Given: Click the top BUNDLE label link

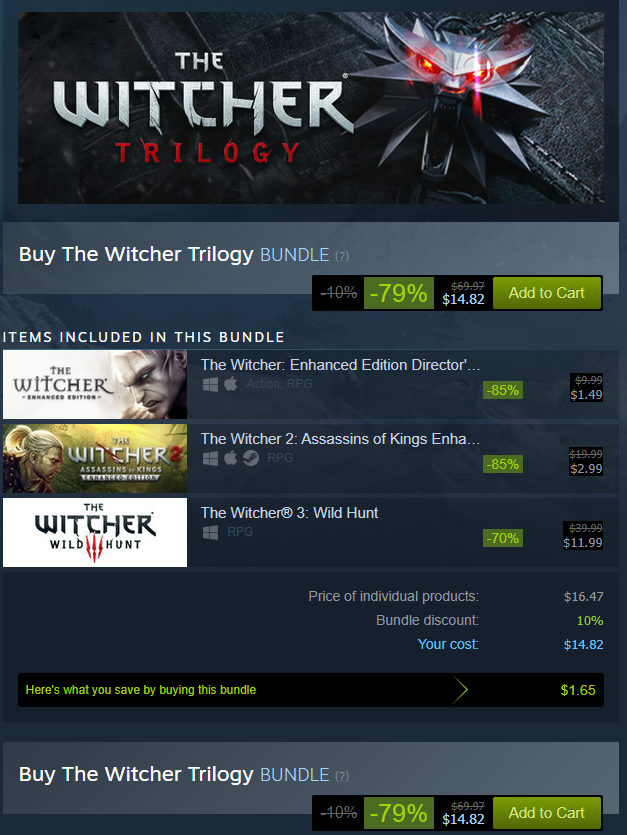Looking at the screenshot, I should 295,255.
